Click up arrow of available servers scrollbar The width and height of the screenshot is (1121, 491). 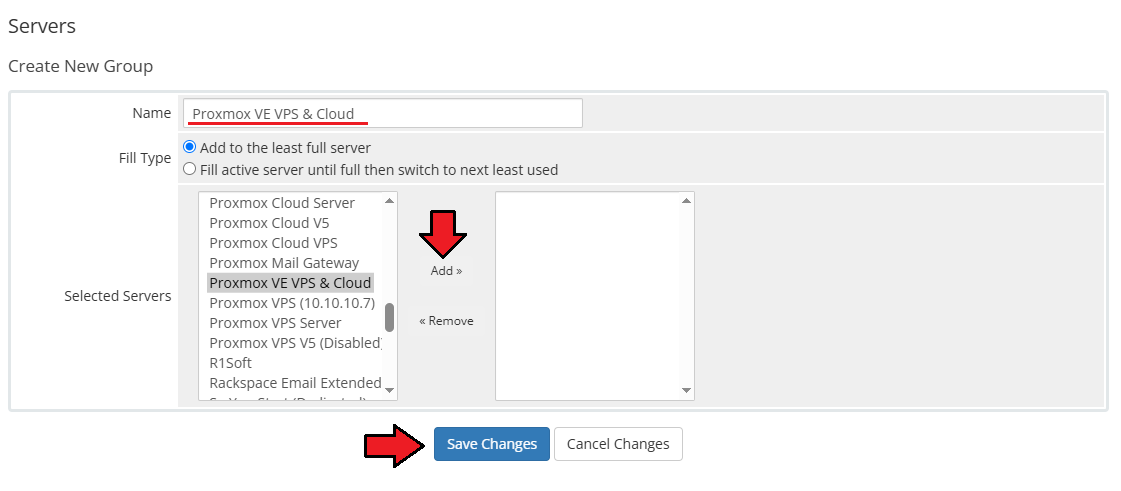[390, 200]
